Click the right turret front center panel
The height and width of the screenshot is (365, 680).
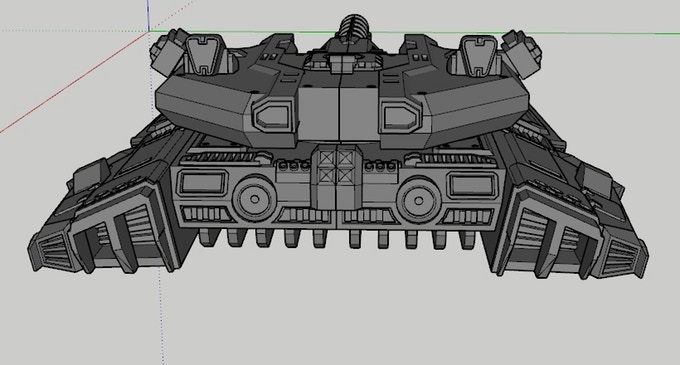pyautogui.click(x=359, y=115)
